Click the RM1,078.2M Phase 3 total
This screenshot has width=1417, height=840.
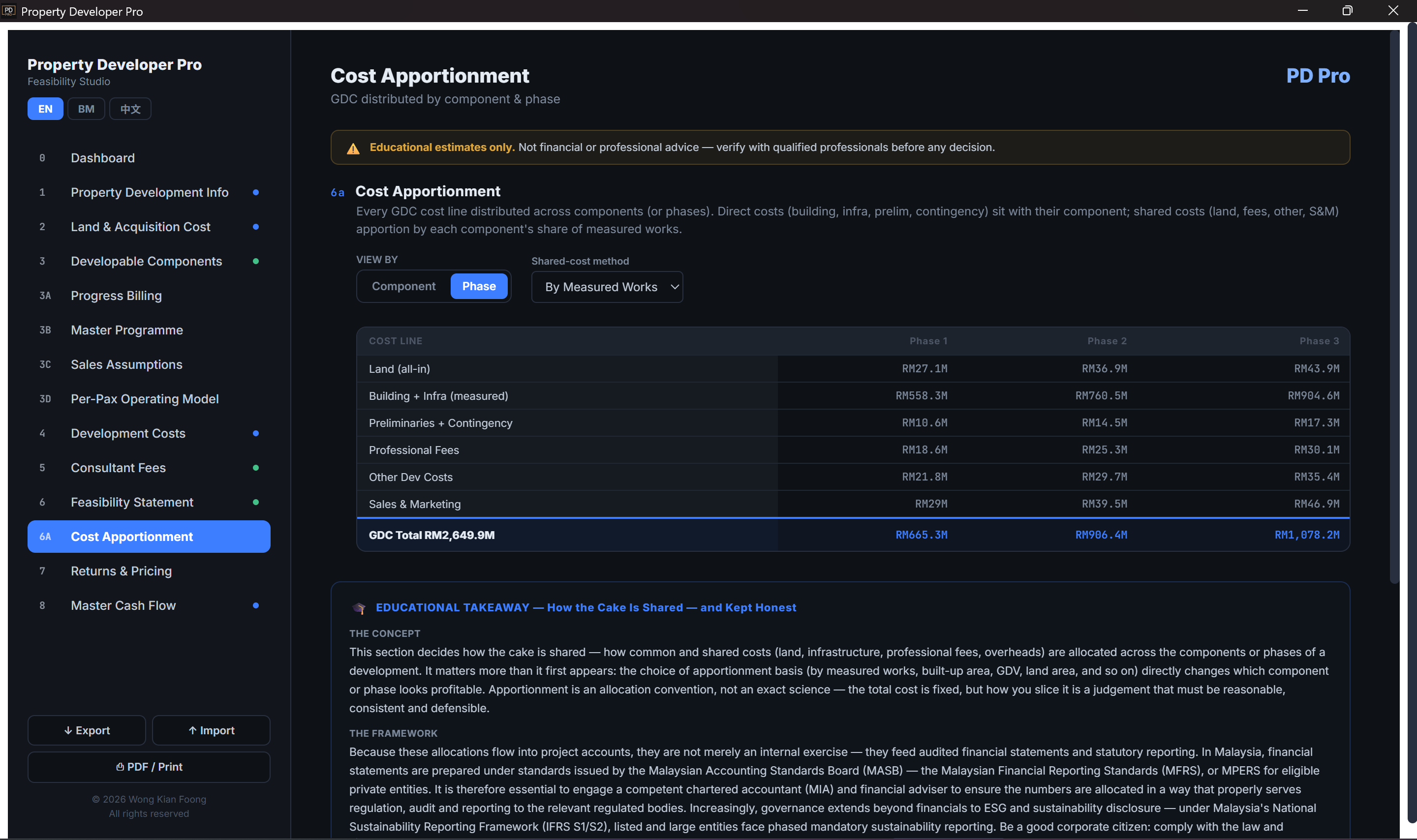pyautogui.click(x=1307, y=536)
